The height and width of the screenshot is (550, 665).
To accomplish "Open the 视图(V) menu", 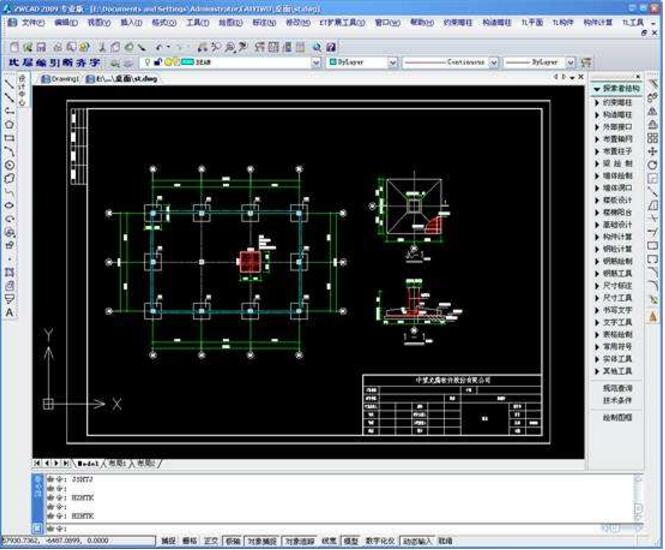I will [x=99, y=22].
